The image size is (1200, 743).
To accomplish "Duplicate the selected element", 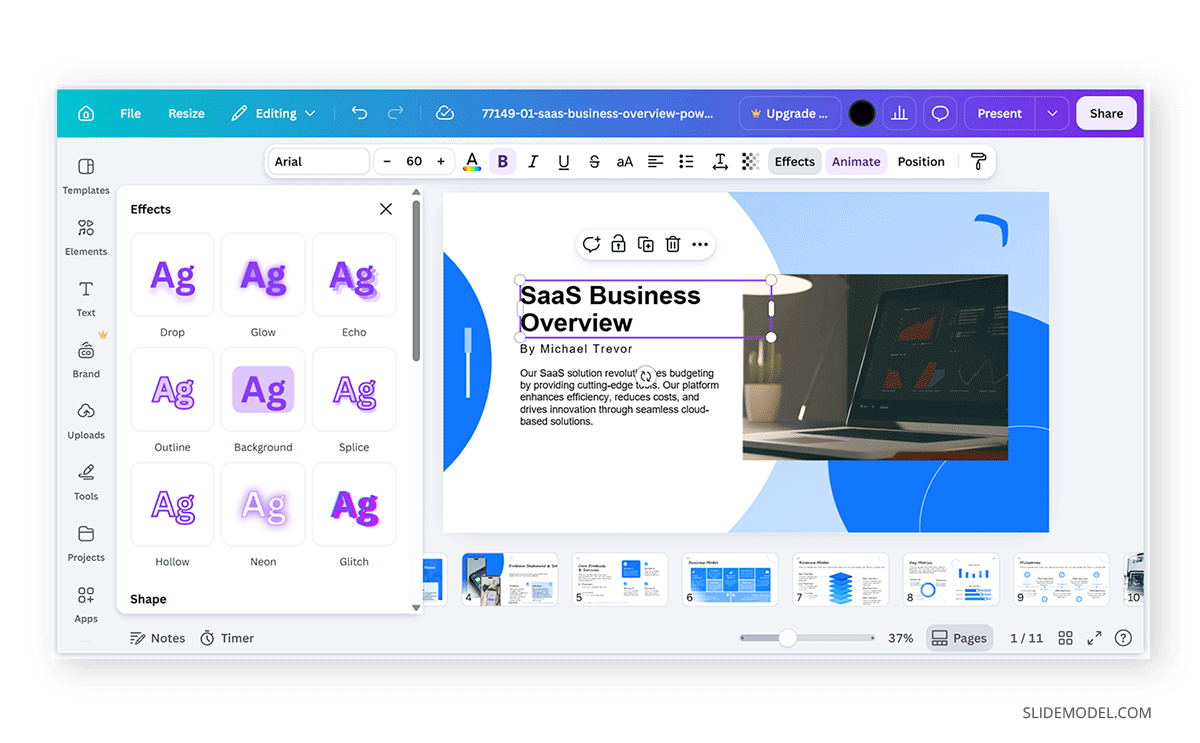I will click(646, 244).
